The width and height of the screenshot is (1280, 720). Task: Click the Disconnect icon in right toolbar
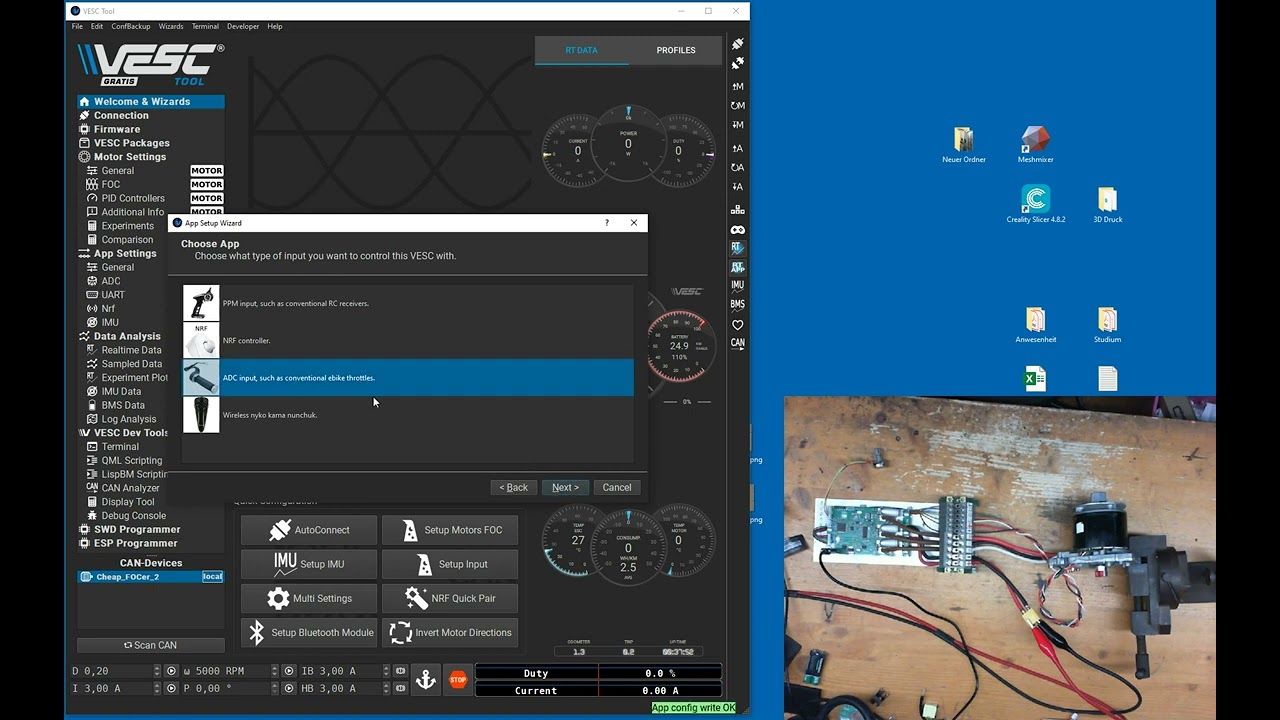[738, 63]
